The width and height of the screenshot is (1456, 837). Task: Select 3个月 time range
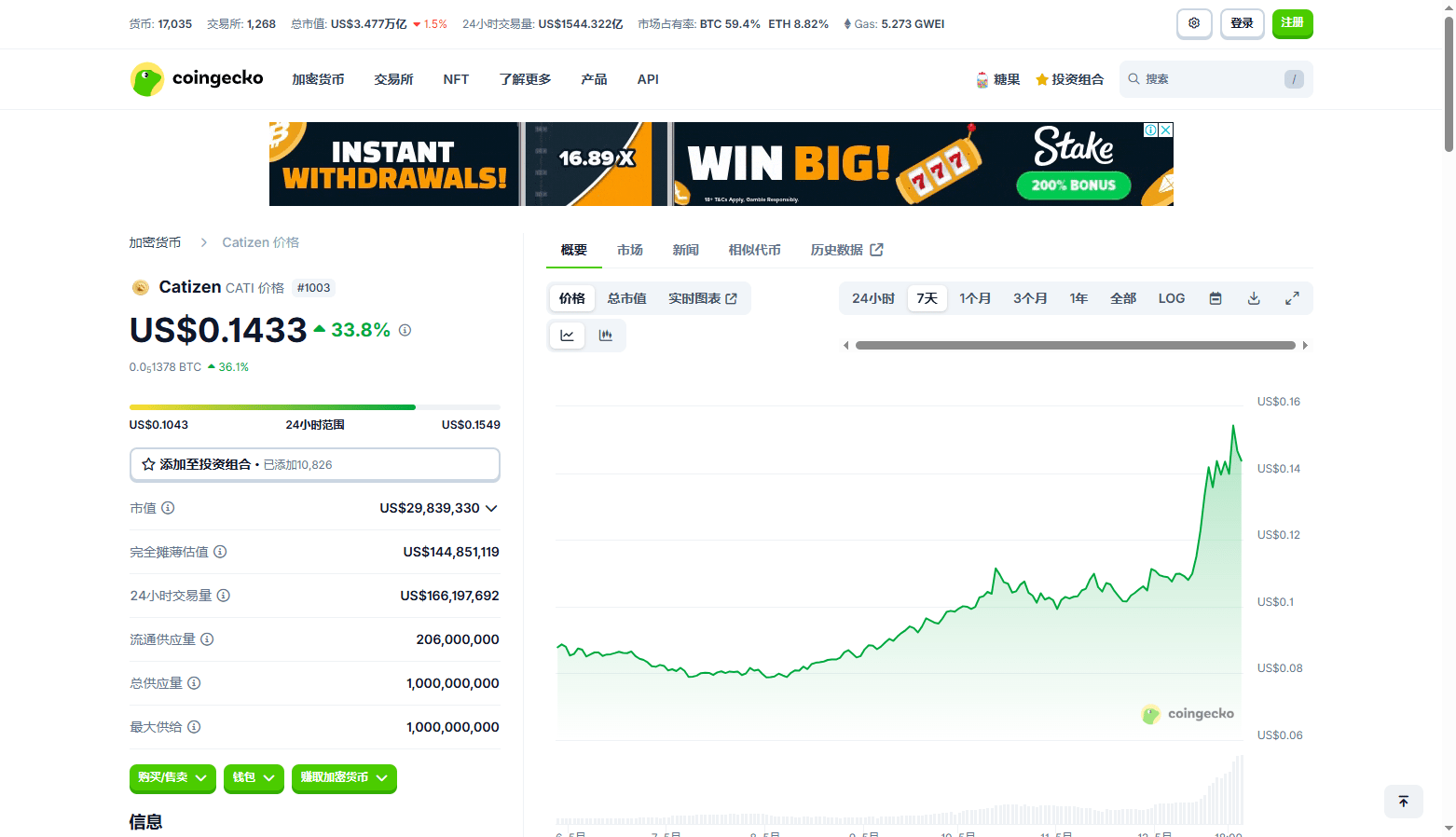click(1030, 298)
